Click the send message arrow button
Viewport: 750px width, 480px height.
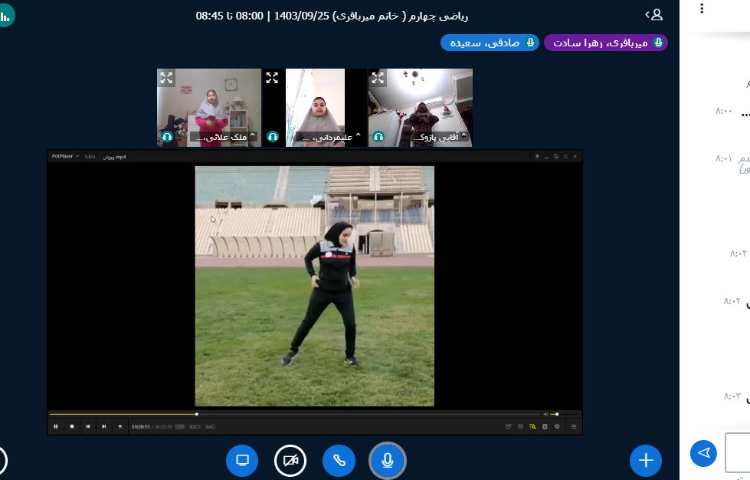click(x=704, y=453)
